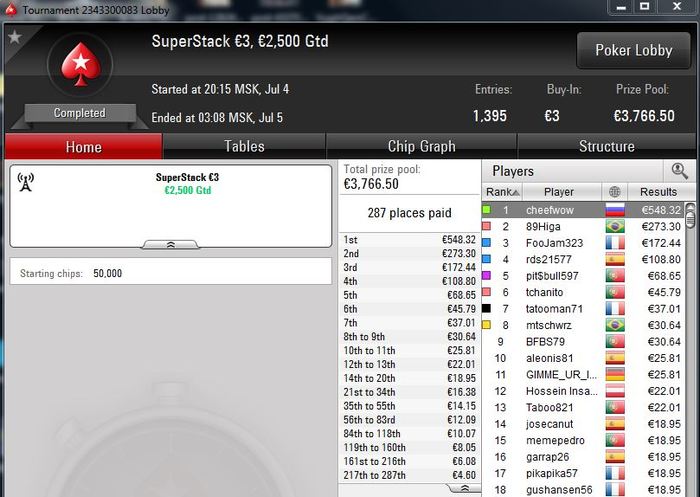Click the Poker Lobby button
The image size is (700, 497).
pos(633,50)
